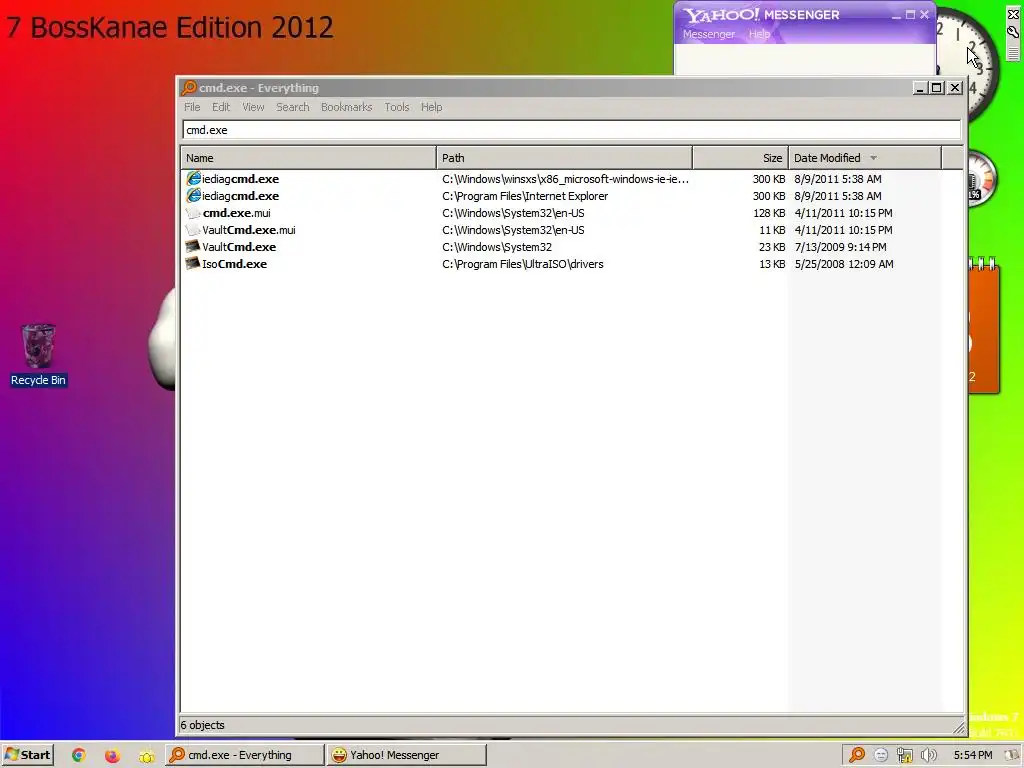Viewport: 1024px width, 768px height.
Task: Click the Everything magnifier icon in the title bar
Action: [189, 88]
